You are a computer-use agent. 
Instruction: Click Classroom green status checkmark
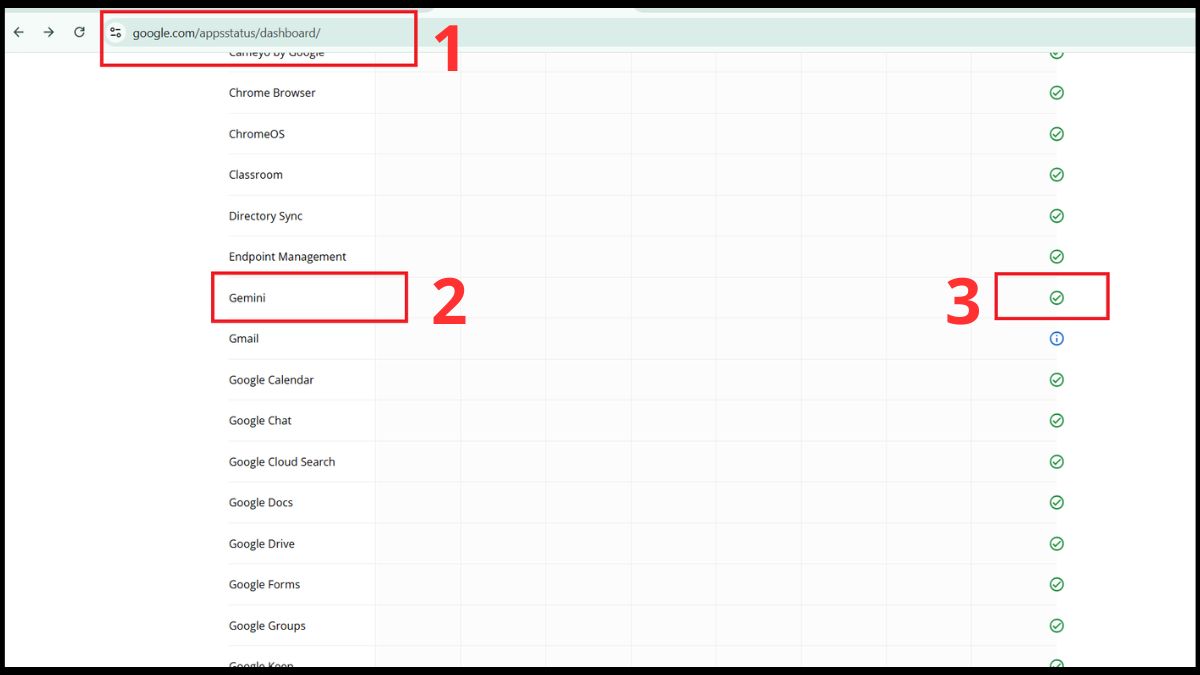pos(1056,175)
